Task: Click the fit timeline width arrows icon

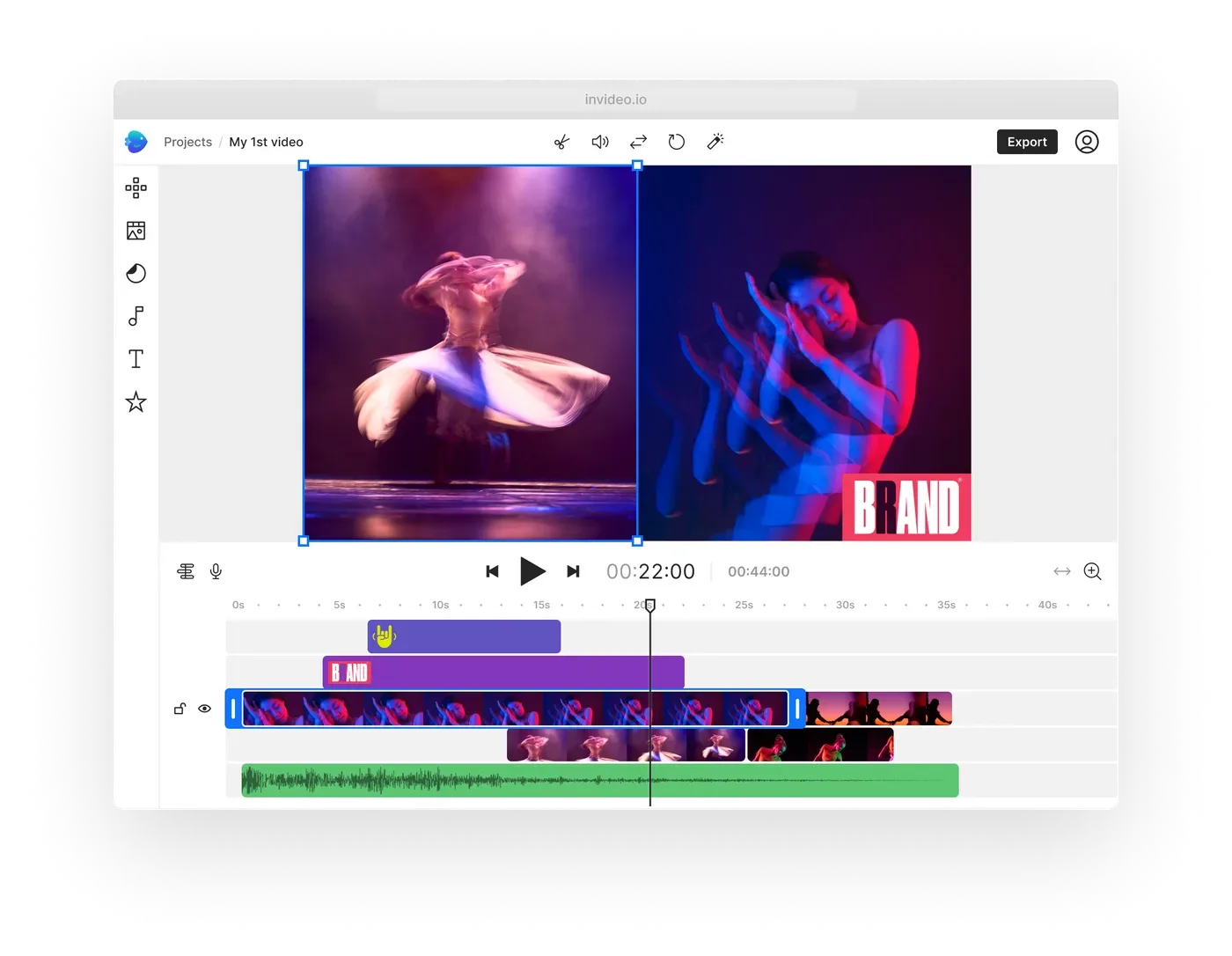Action: click(x=1062, y=571)
